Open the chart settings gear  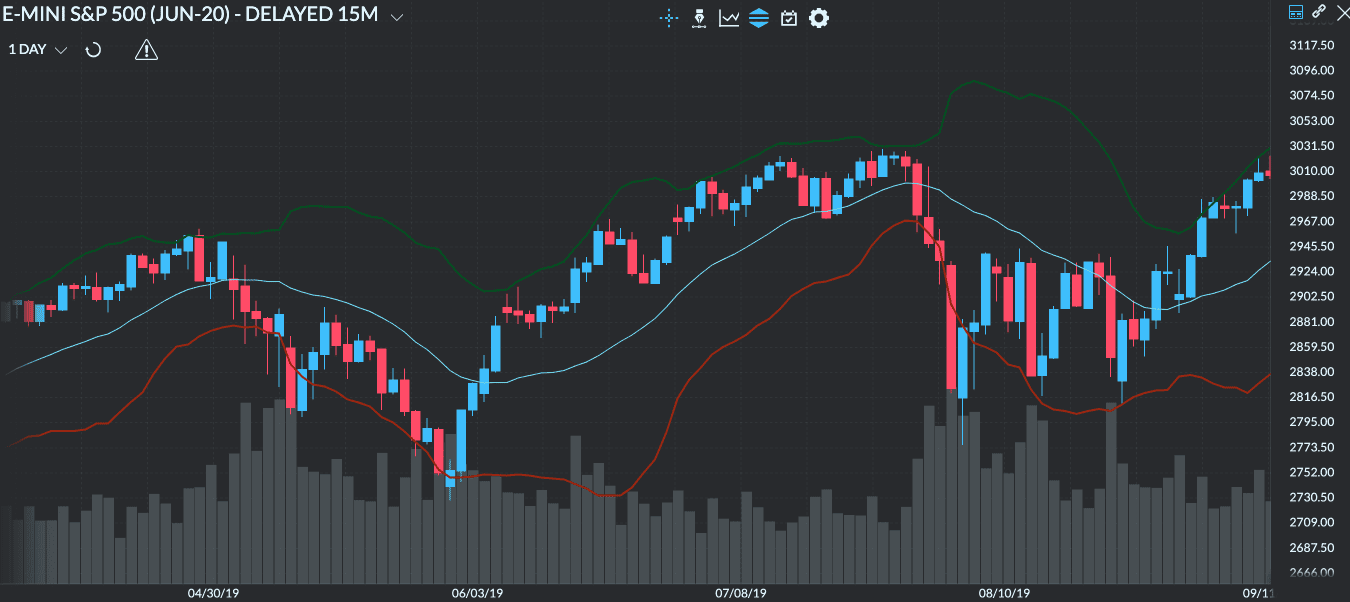pyautogui.click(x=818, y=17)
